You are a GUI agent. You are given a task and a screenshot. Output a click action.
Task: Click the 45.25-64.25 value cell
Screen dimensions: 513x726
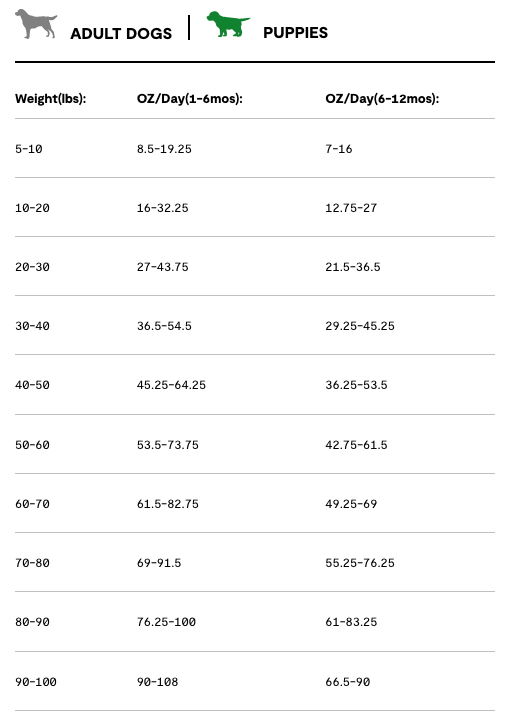(171, 385)
